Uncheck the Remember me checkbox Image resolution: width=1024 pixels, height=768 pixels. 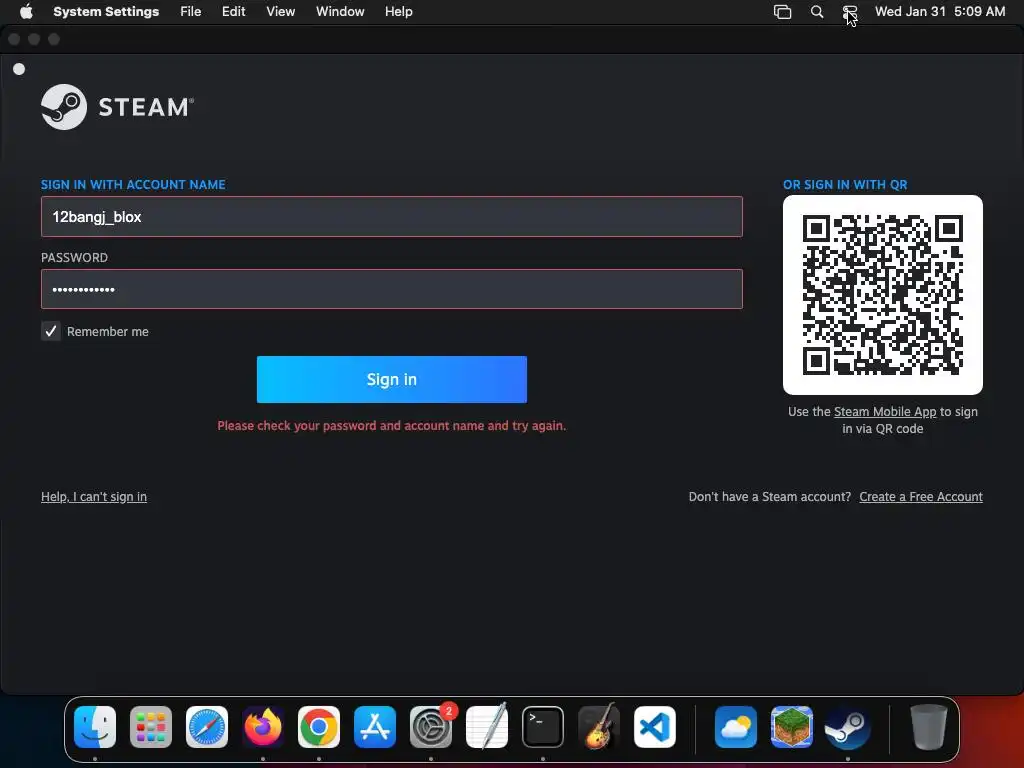point(51,331)
